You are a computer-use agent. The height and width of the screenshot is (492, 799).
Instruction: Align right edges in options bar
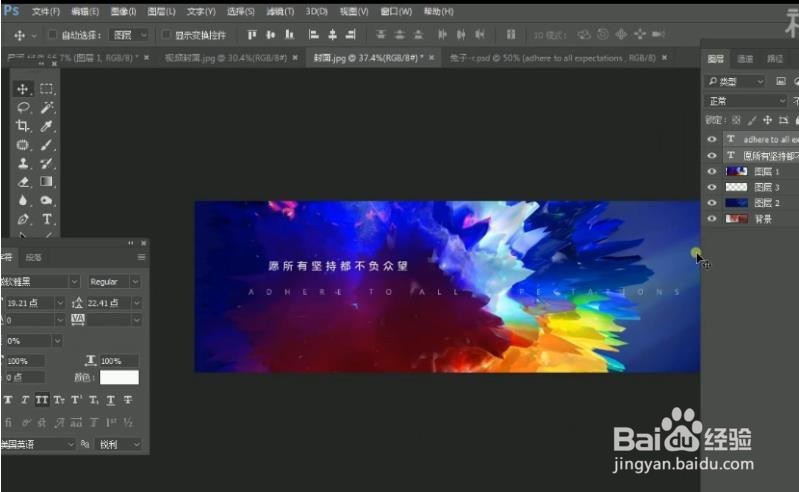point(351,35)
